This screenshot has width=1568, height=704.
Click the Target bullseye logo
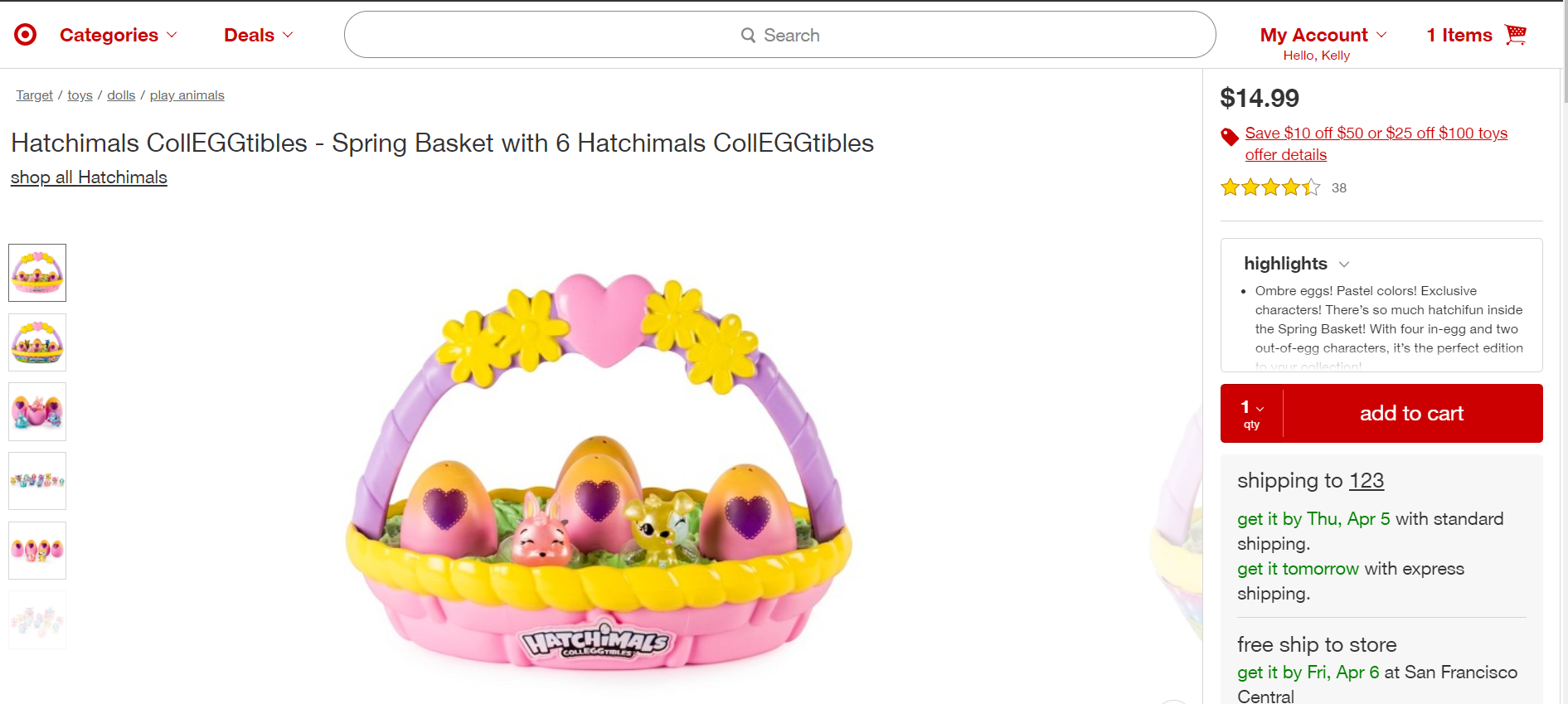click(x=26, y=35)
